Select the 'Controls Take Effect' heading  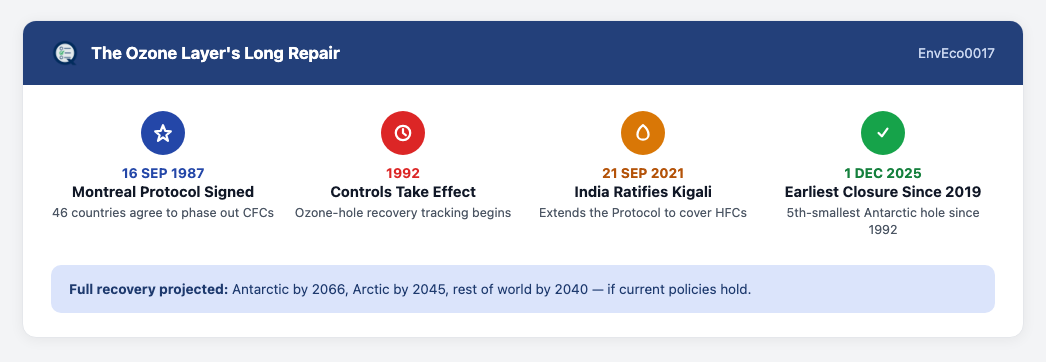[x=403, y=192]
